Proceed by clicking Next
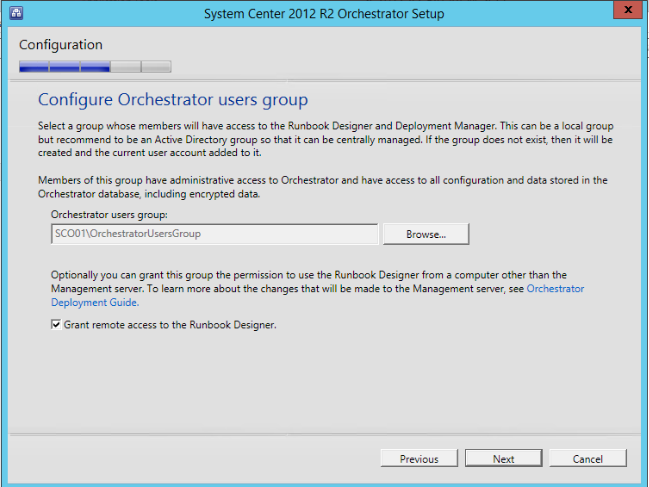Image resolution: width=649 pixels, height=487 pixels. [x=503, y=459]
